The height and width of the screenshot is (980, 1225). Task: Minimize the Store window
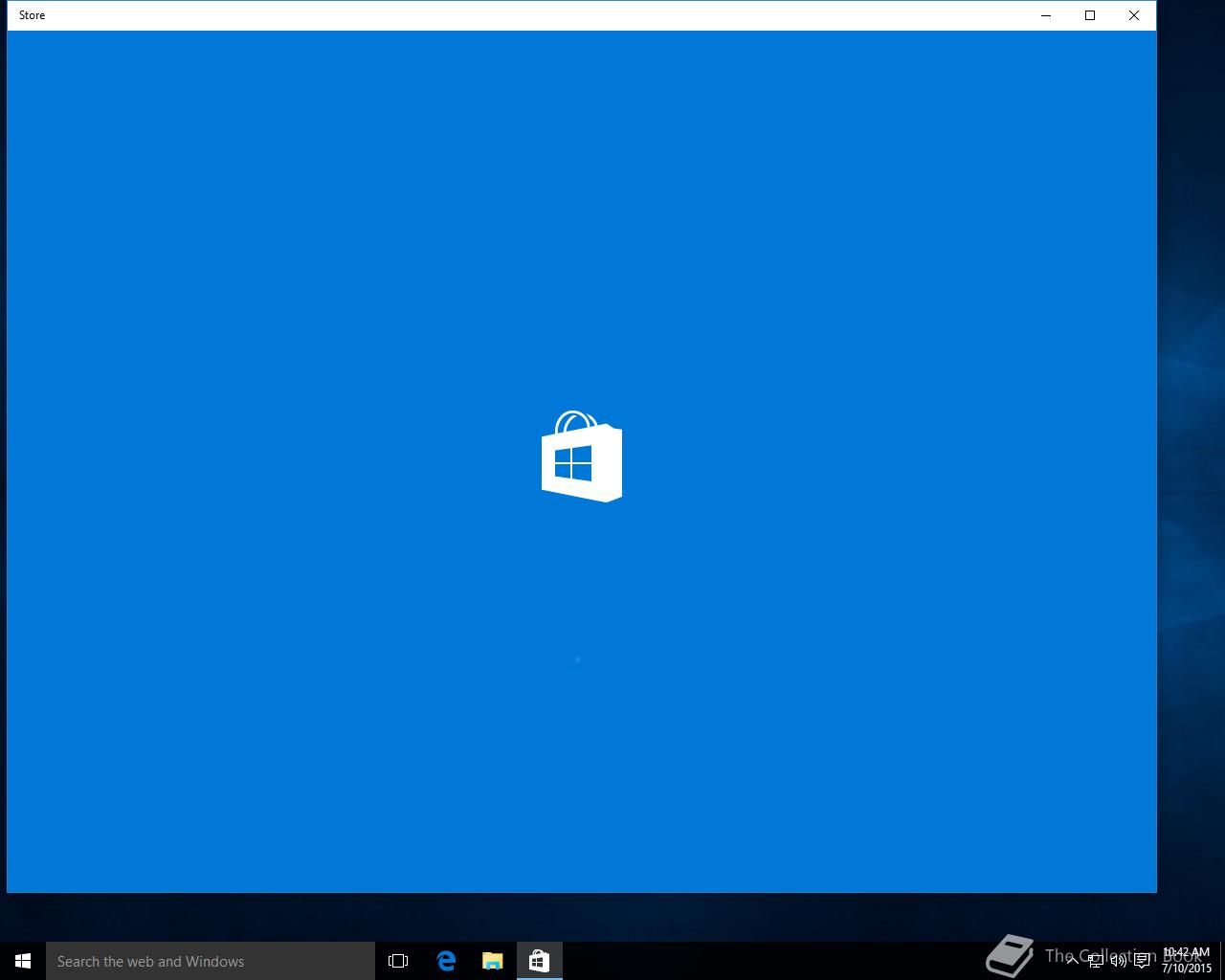point(1046,15)
